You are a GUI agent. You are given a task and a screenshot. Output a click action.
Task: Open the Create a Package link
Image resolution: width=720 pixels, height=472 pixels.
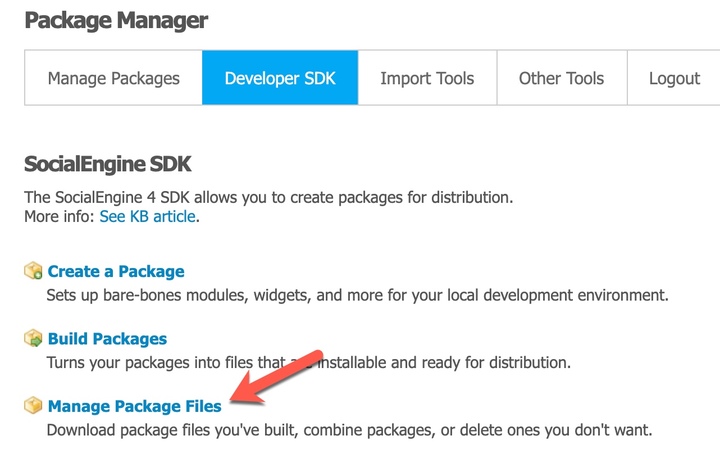(116, 271)
